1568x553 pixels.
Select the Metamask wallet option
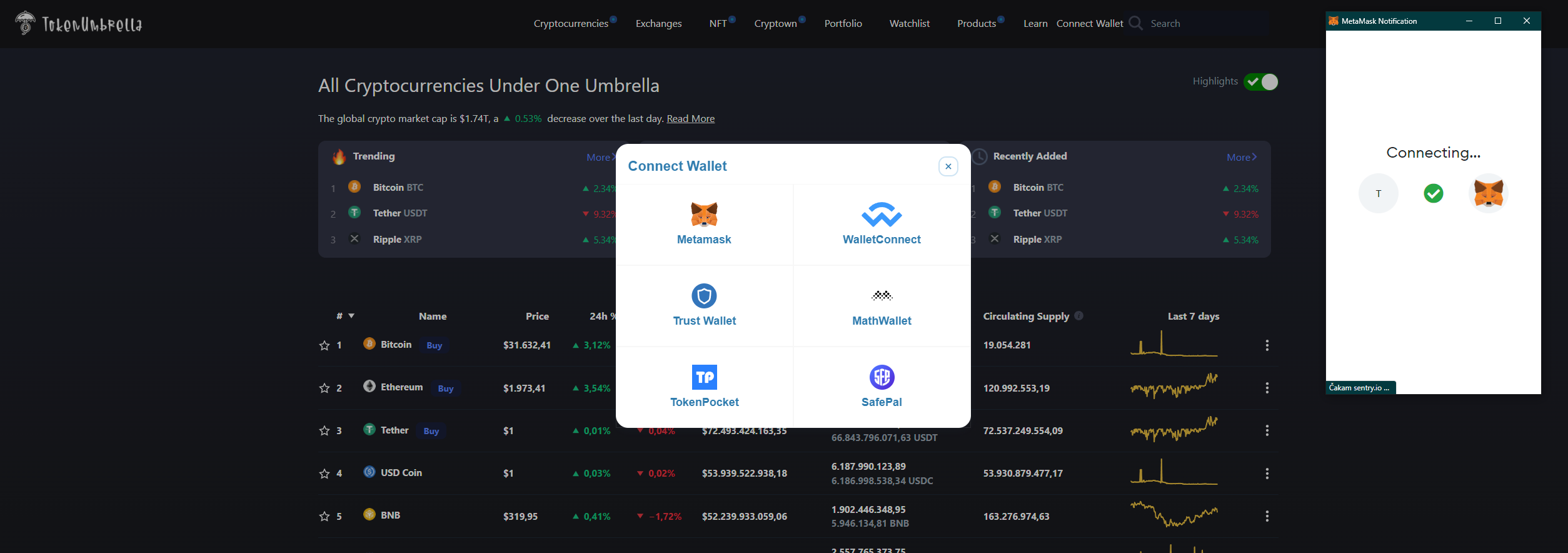coord(704,225)
